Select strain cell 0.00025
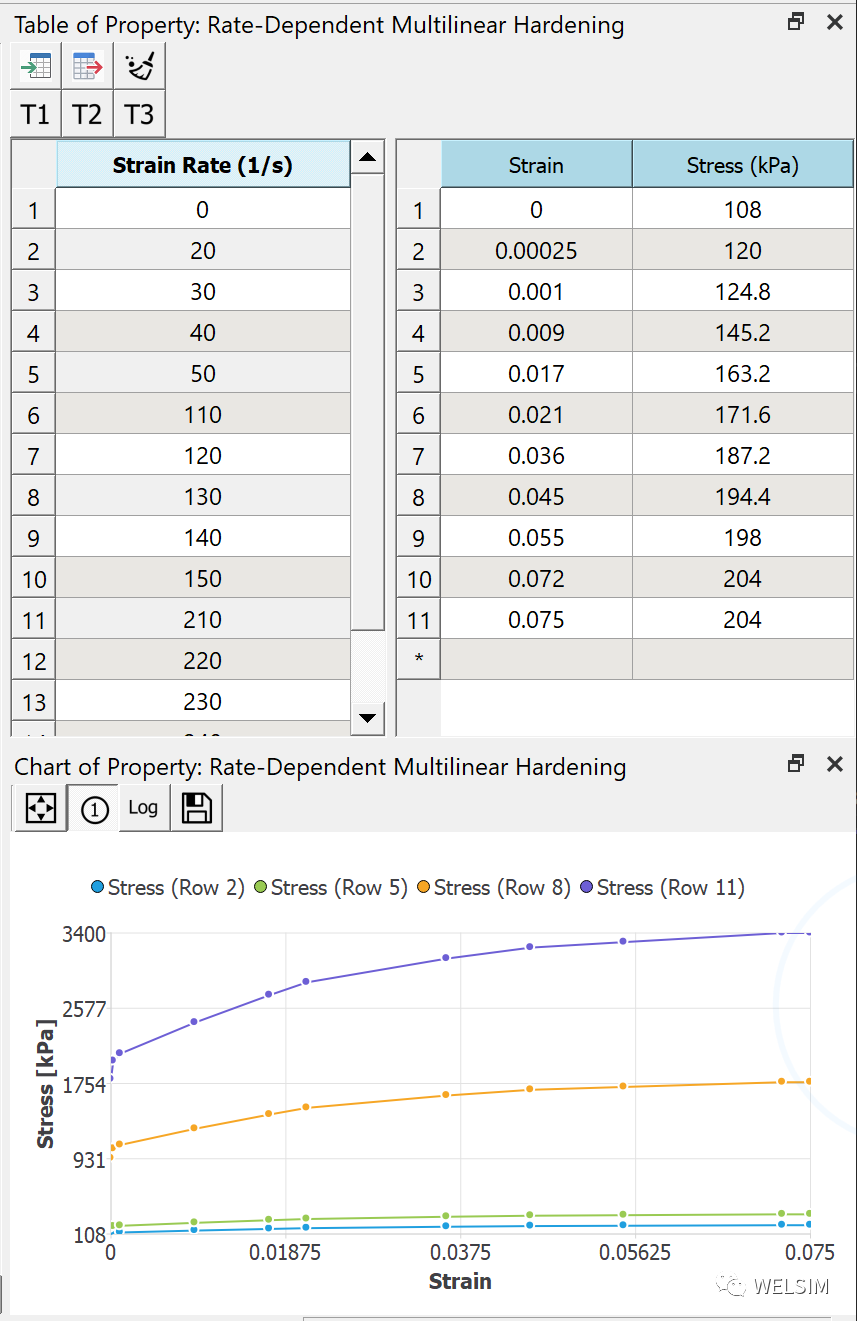Screen dimensions: 857x1321 (x=536, y=251)
